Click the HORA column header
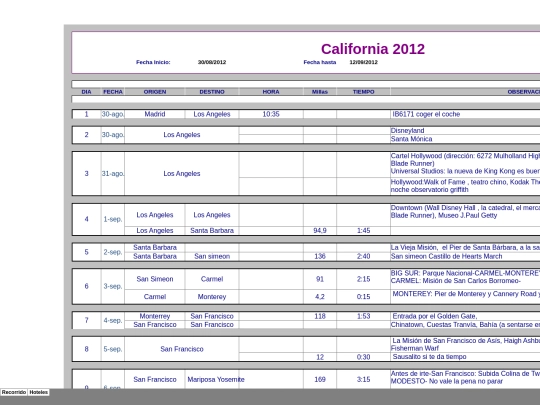 (271, 92)
